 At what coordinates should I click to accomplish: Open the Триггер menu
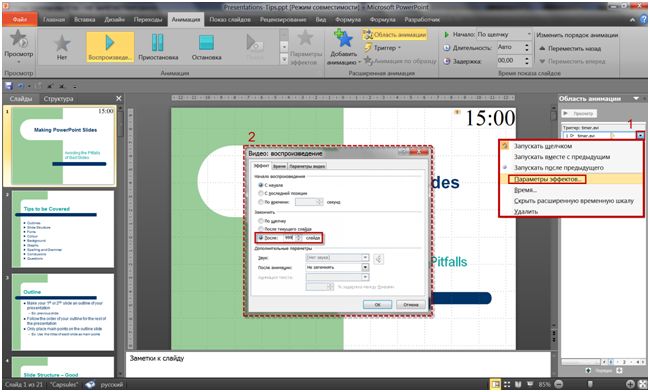[x=382, y=48]
